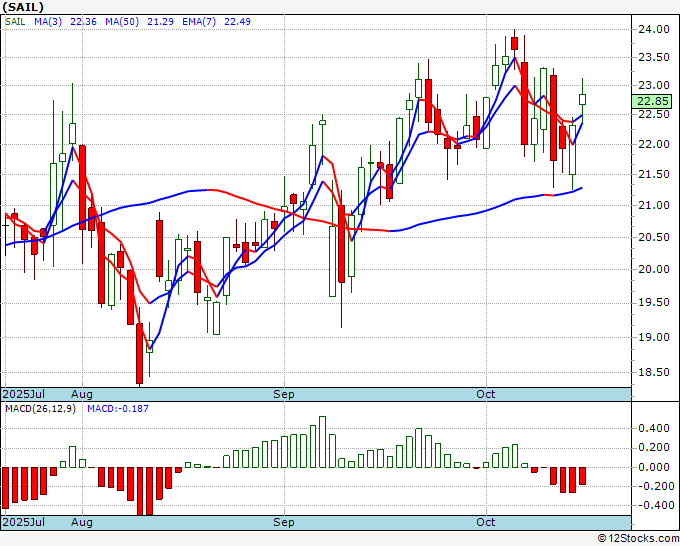Click the EMA(7) legend label
This screenshot has height=546, width=680.
coord(199,22)
